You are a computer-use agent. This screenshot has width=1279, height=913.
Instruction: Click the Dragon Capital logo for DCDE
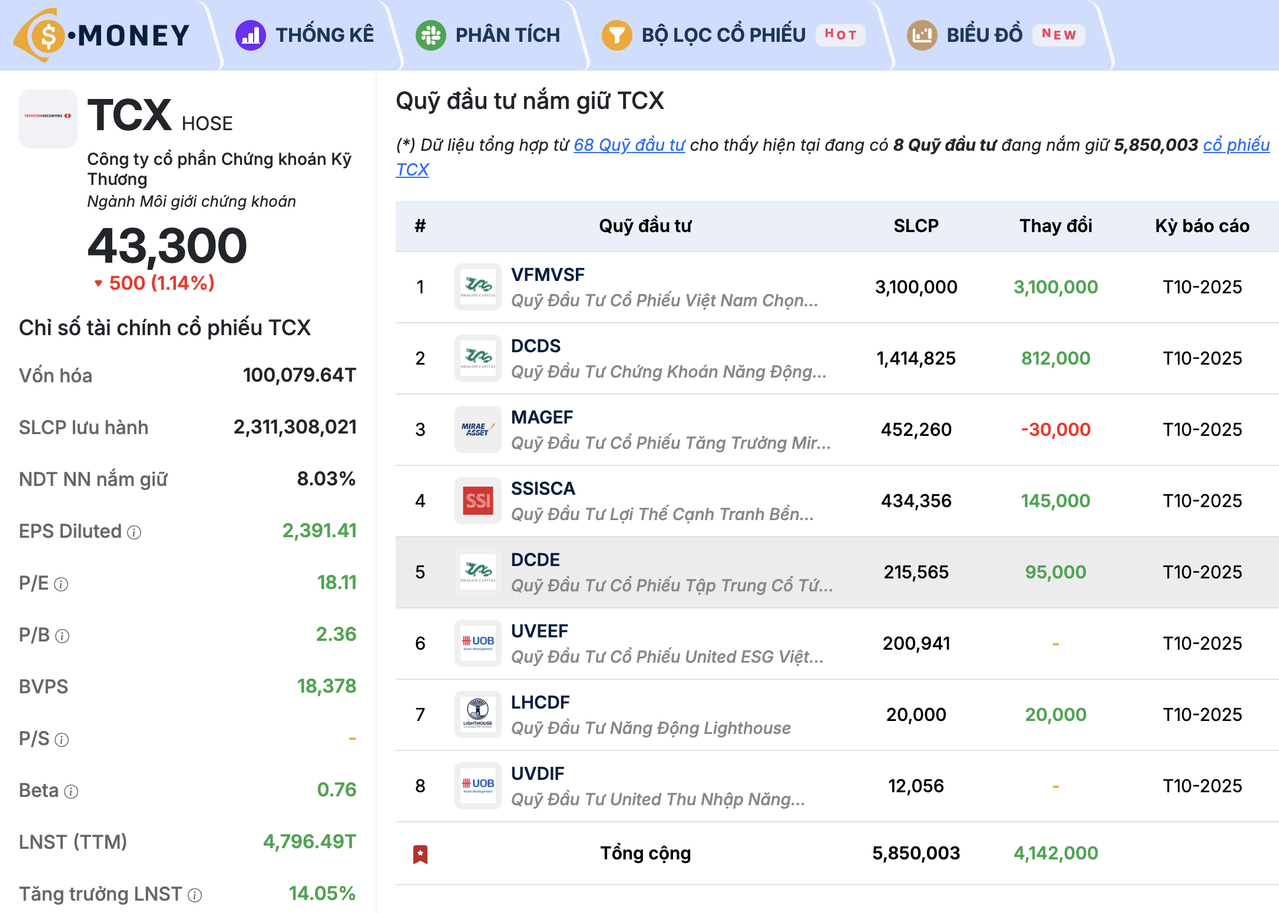coord(478,572)
